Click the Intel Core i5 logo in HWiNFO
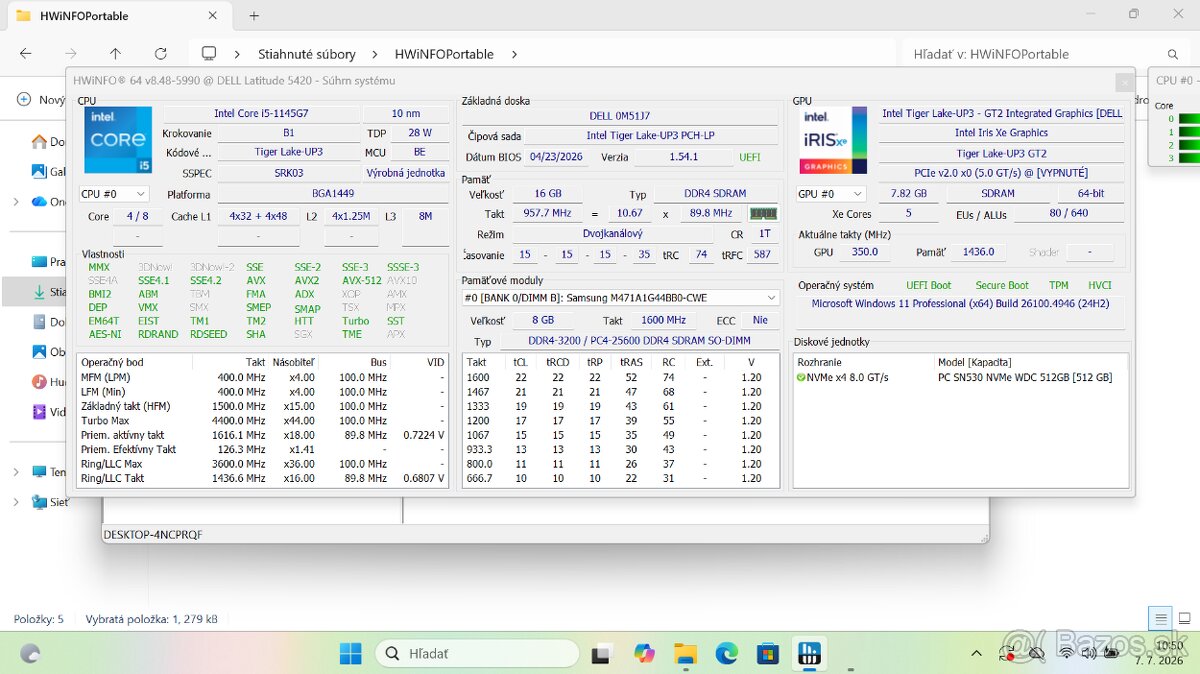The height and width of the screenshot is (674, 1200). click(x=118, y=141)
